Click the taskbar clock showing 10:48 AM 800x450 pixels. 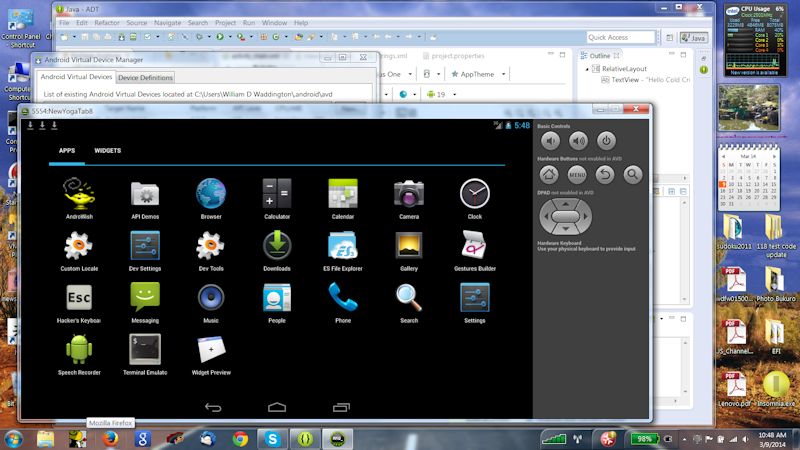point(772,439)
